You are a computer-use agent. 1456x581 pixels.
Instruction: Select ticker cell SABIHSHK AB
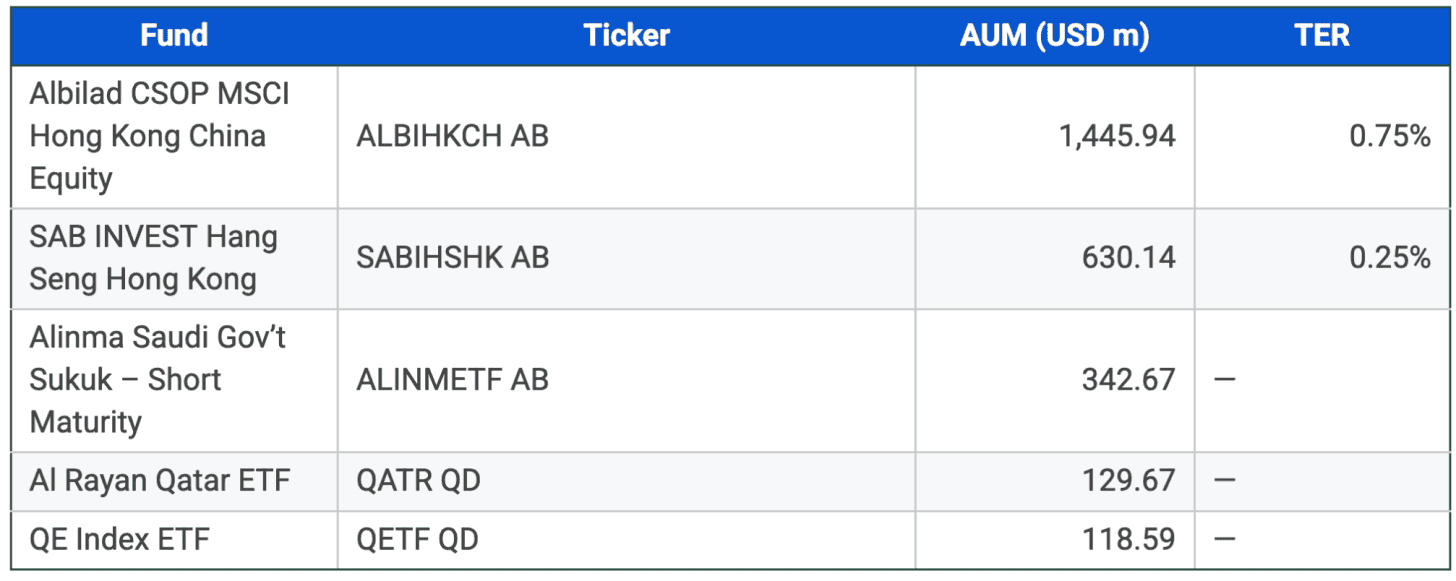[452, 258]
